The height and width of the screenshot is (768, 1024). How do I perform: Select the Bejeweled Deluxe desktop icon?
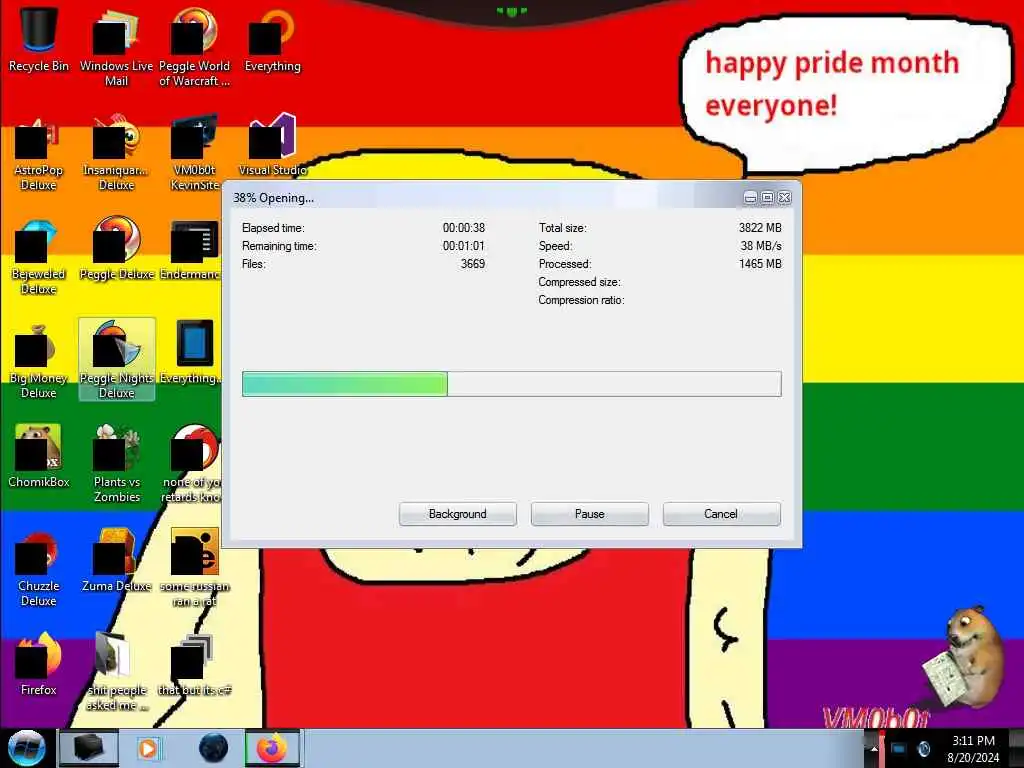coord(39,256)
